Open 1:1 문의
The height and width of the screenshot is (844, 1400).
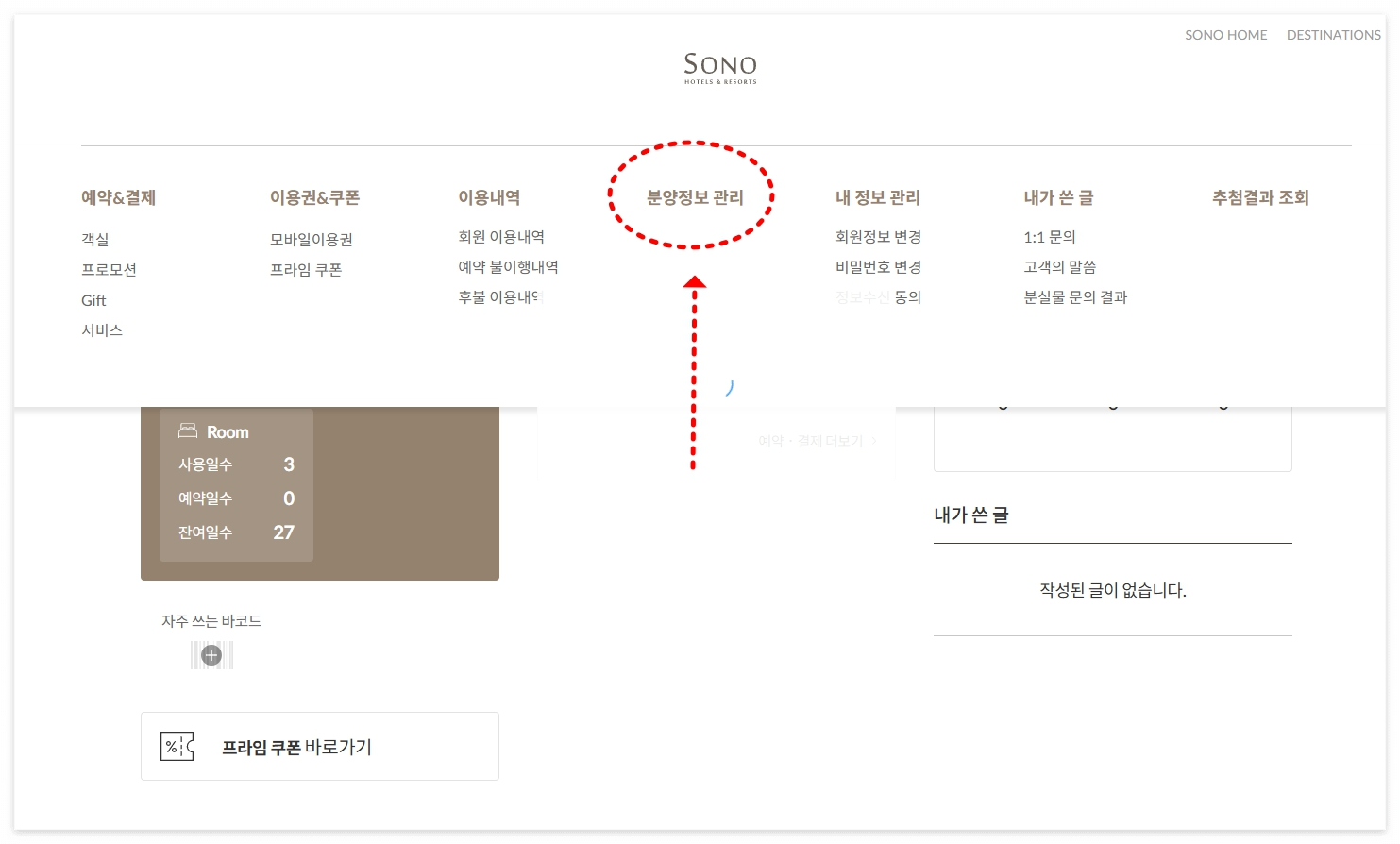click(x=1050, y=237)
